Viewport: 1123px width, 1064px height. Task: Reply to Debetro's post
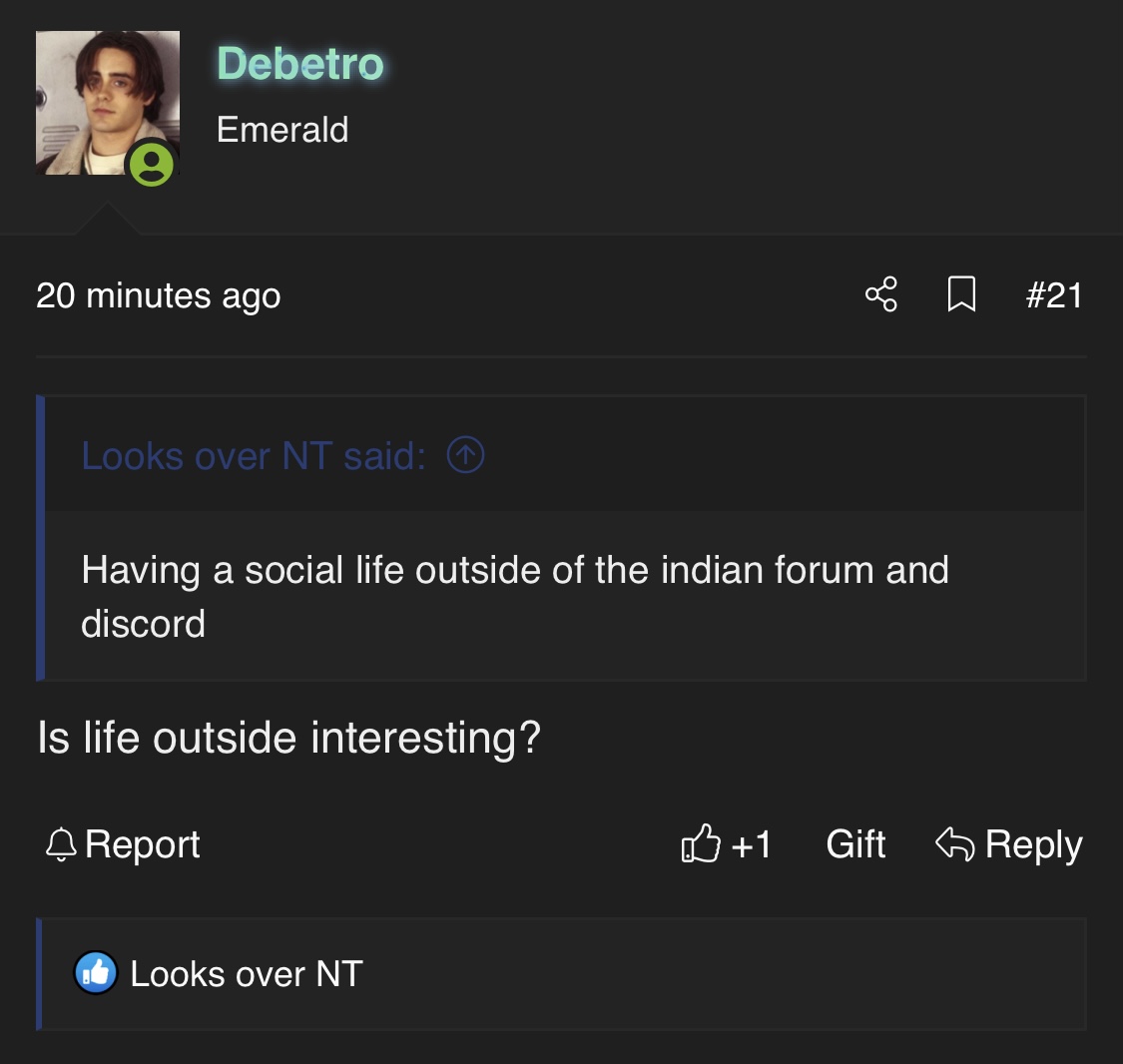(1033, 844)
